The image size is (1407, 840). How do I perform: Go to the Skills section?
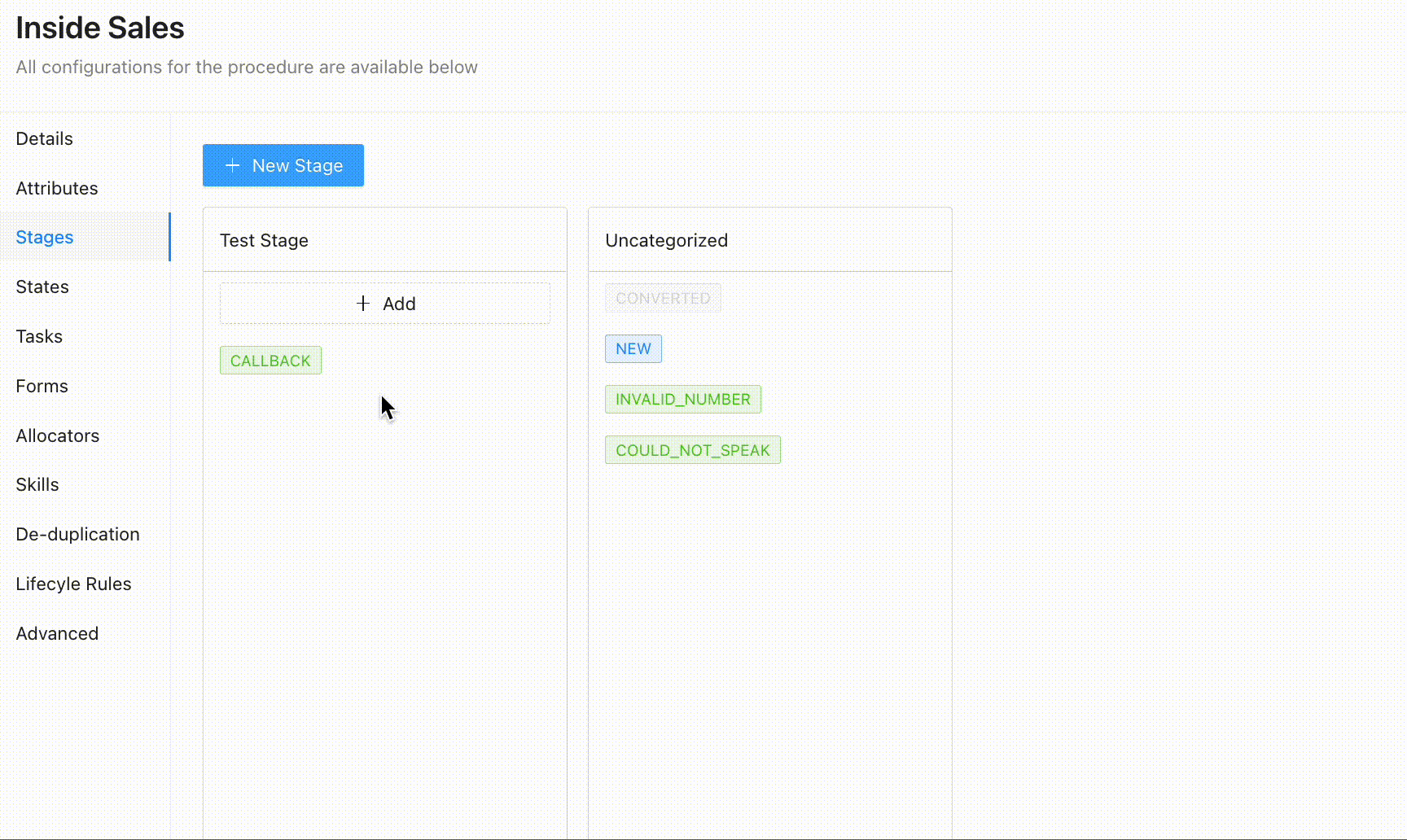pyautogui.click(x=37, y=484)
